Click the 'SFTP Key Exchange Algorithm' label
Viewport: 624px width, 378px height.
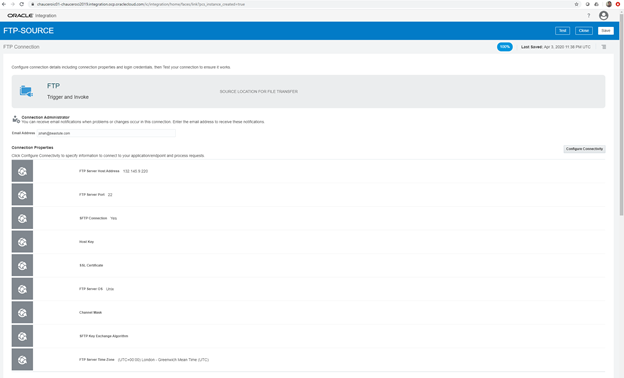click(x=103, y=336)
